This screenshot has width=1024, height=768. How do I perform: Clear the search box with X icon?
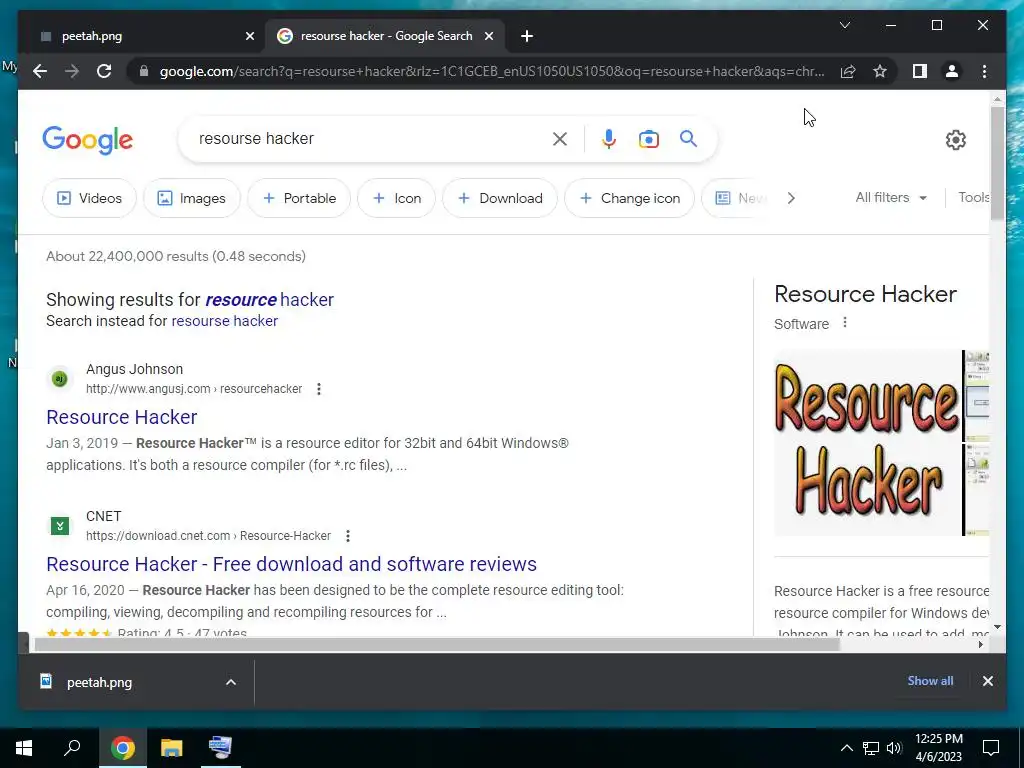pos(560,139)
